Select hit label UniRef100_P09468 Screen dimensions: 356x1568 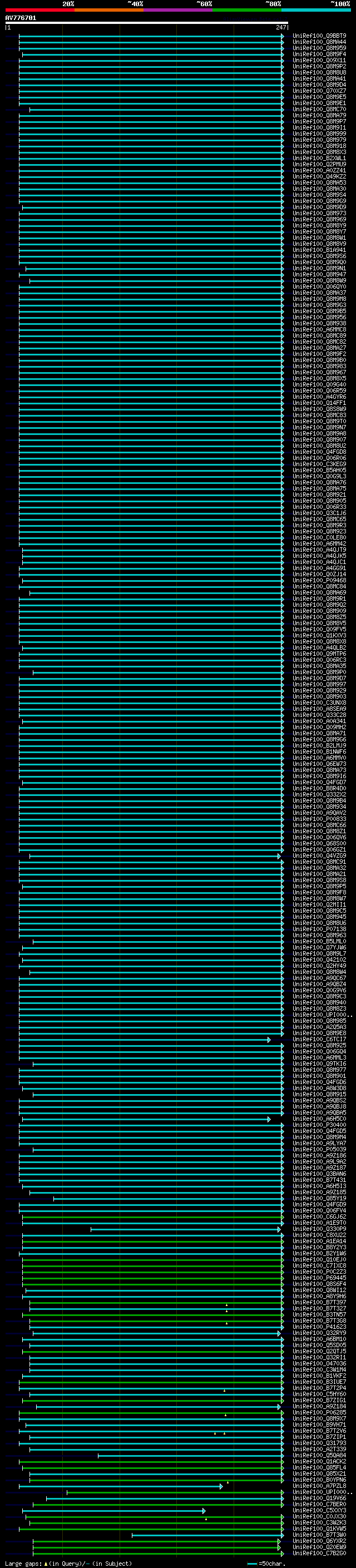(x=319, y=581)
